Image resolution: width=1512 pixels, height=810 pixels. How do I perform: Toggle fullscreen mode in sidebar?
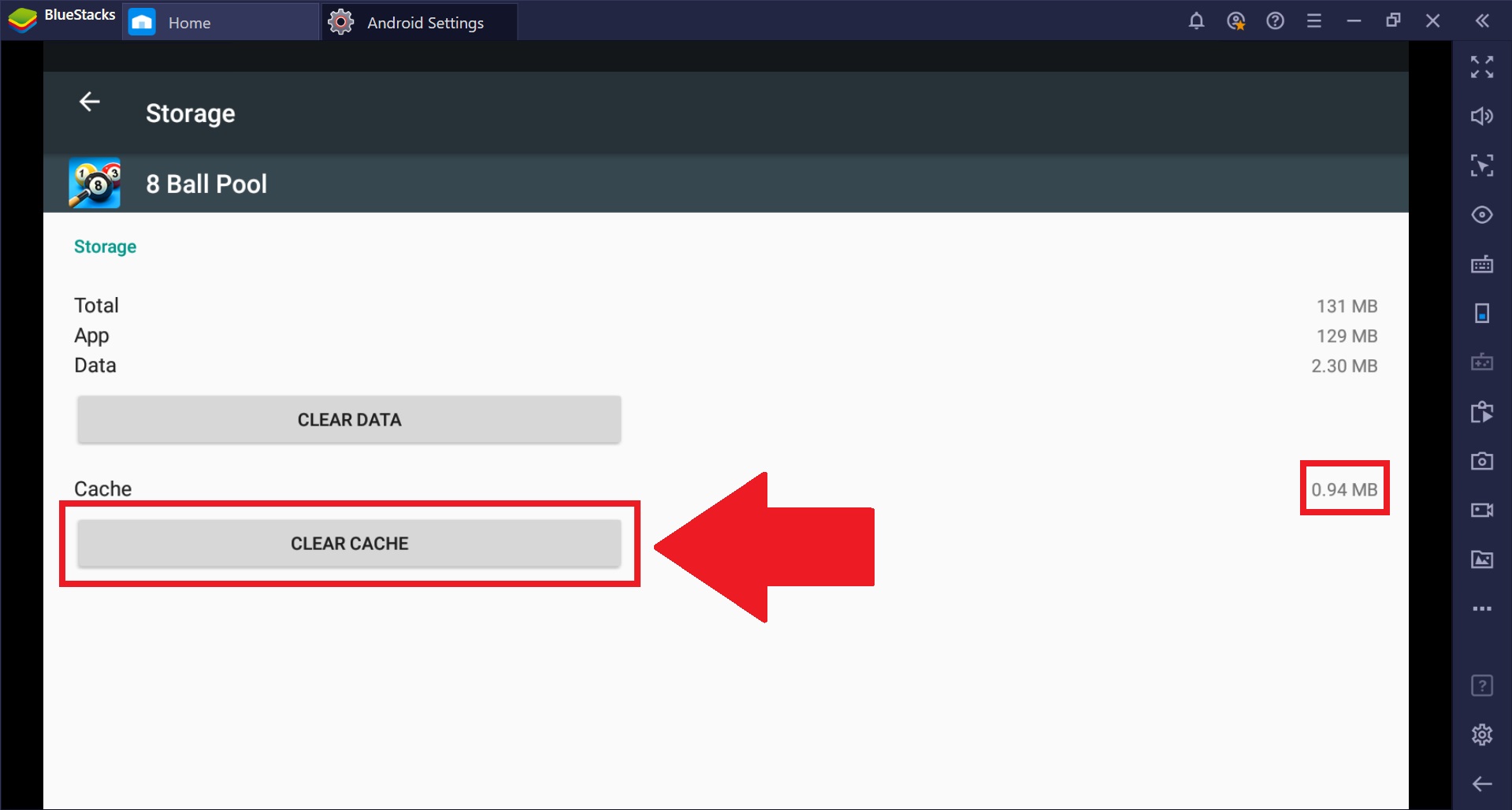[x=1482, y=67]
